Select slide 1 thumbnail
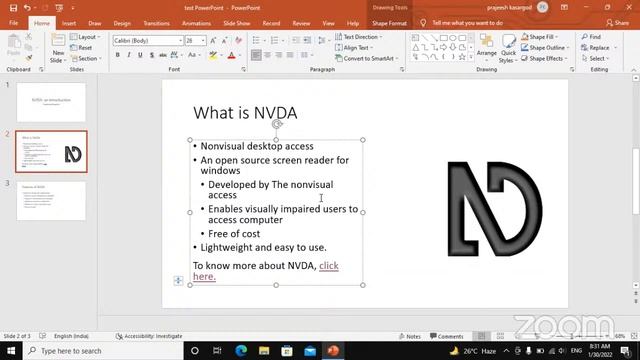The height and width of the screenshot is (360, 640). [51, 102]
